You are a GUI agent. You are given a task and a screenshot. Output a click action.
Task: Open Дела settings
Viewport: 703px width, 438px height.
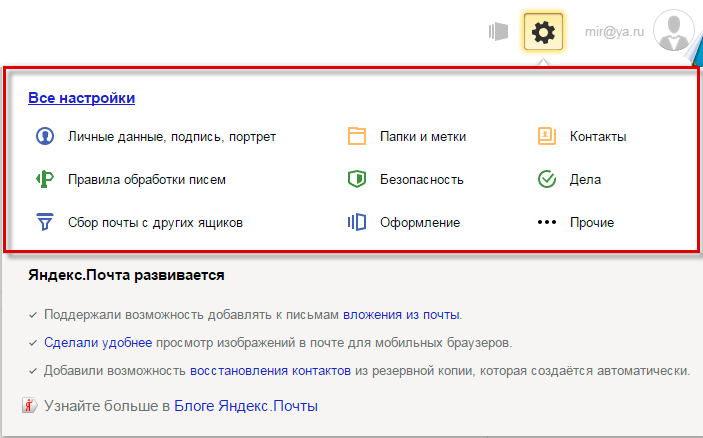point(585,179)
